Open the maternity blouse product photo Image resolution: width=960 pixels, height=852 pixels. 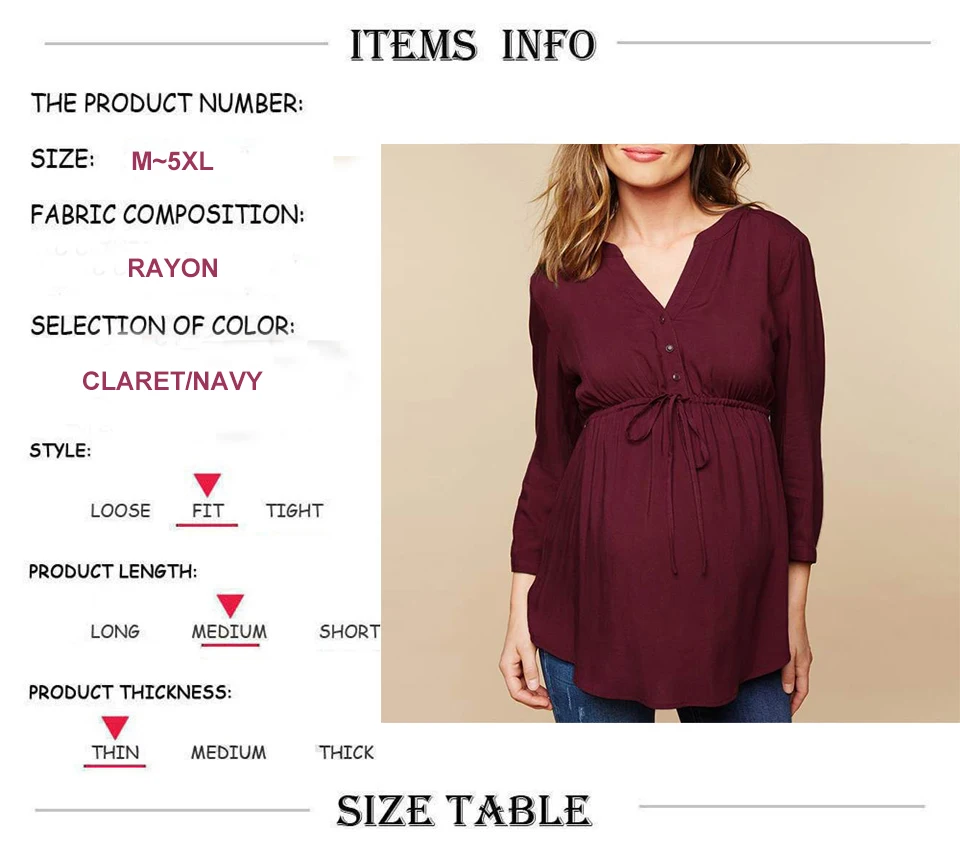(670, 433)
